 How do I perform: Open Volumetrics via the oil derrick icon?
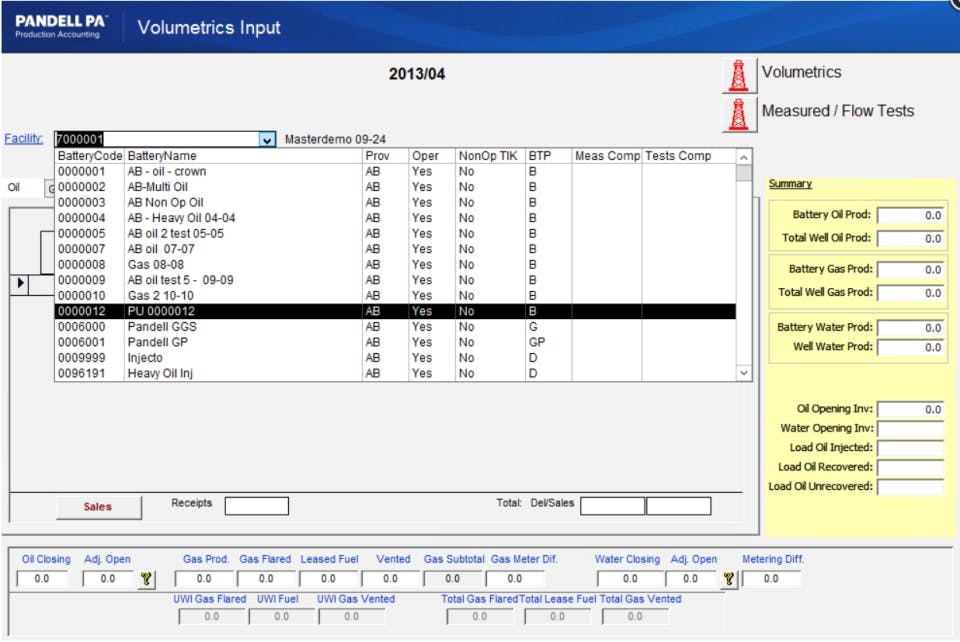[x=739, y=75]
